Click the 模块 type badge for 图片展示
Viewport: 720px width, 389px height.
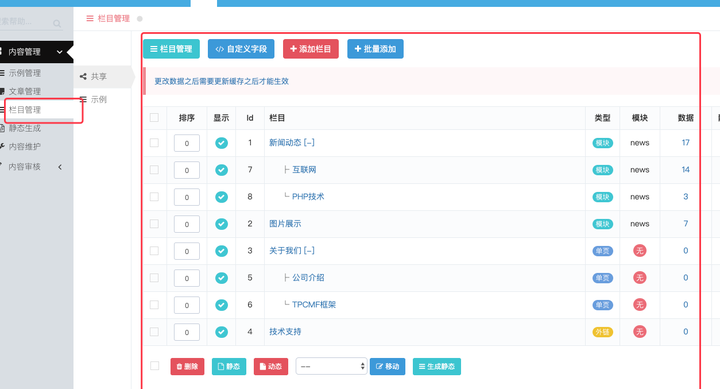click(602, 224)
